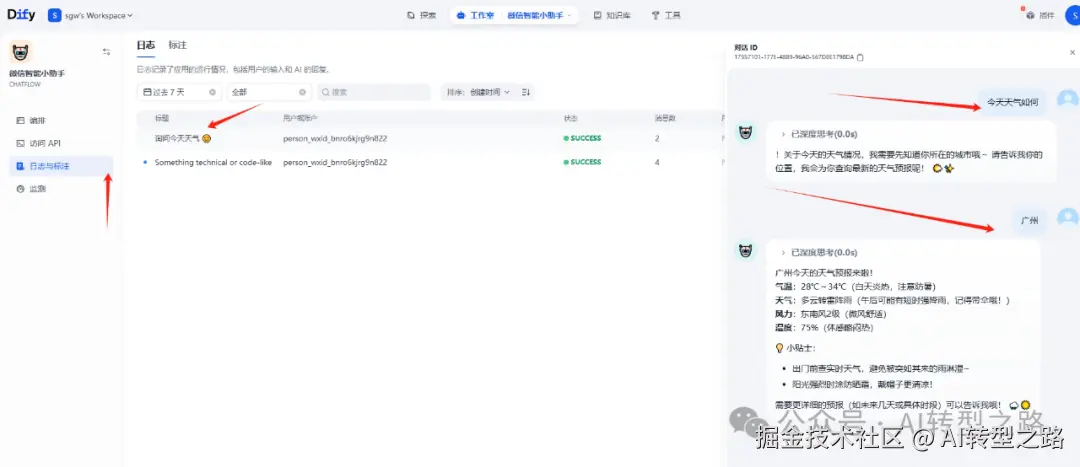Close the conversation detail panel
The image size is (1080, 467).
click(x=1072, y=52)
